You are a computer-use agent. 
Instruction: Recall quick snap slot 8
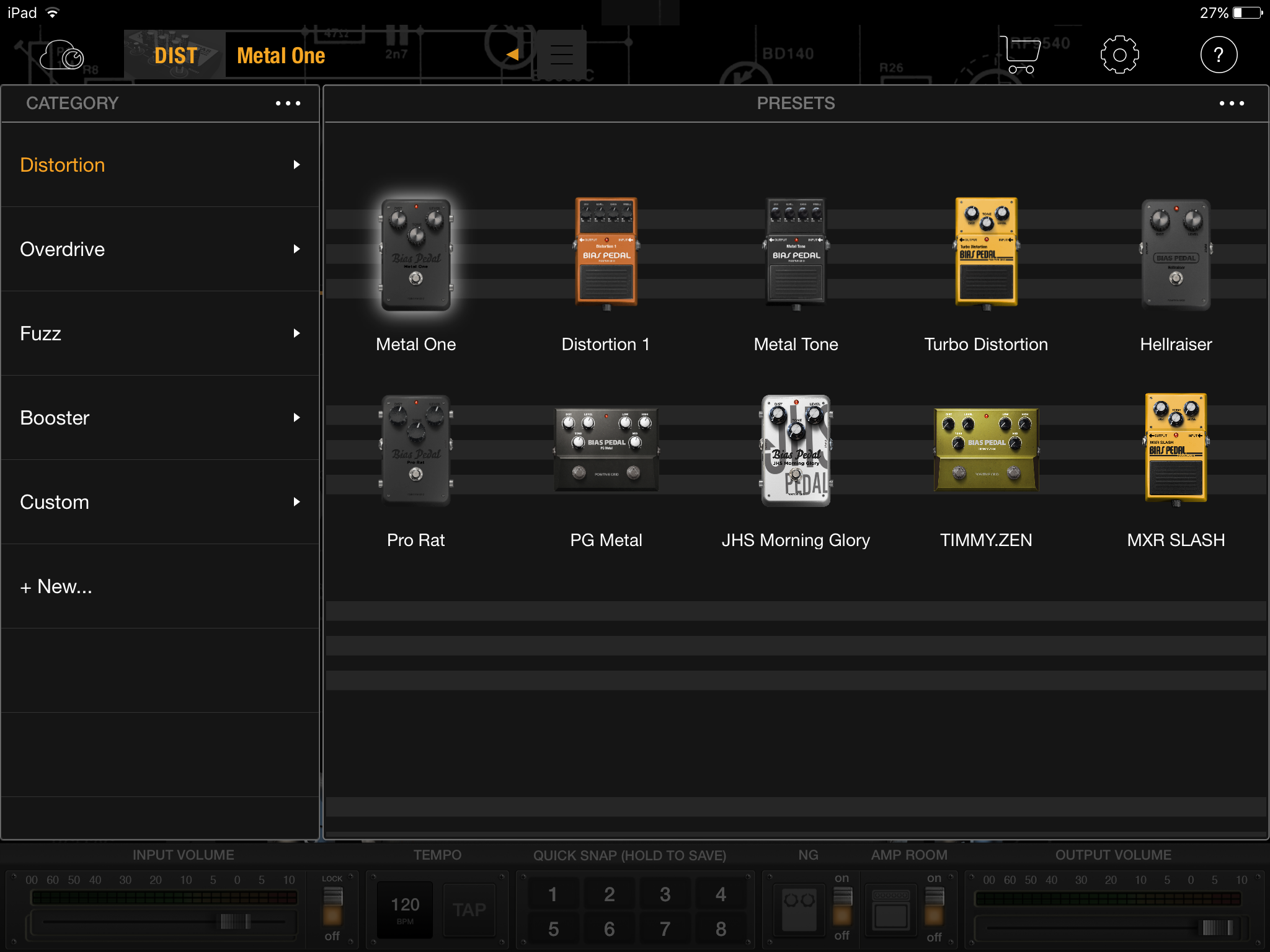pyautogui.click(x=721, y=929)
